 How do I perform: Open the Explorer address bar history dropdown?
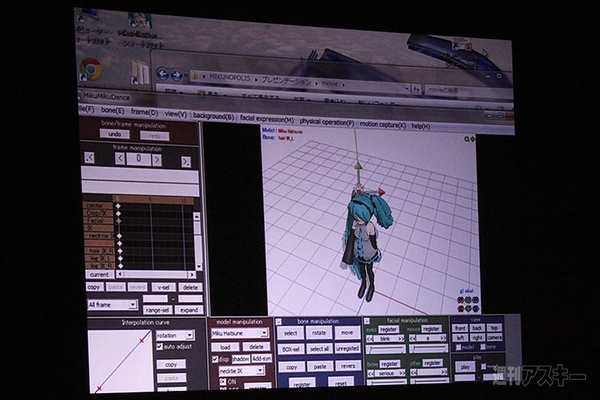point(406,89)
